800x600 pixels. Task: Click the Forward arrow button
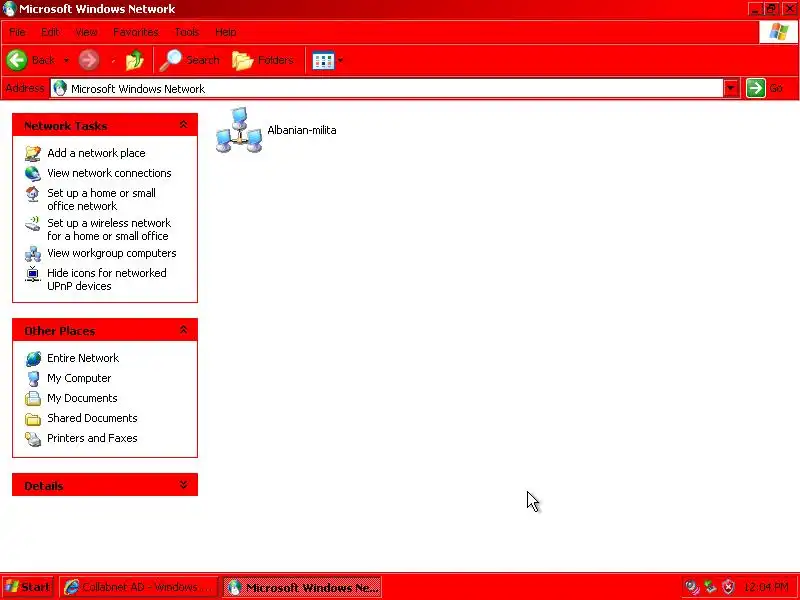(89, 60)
